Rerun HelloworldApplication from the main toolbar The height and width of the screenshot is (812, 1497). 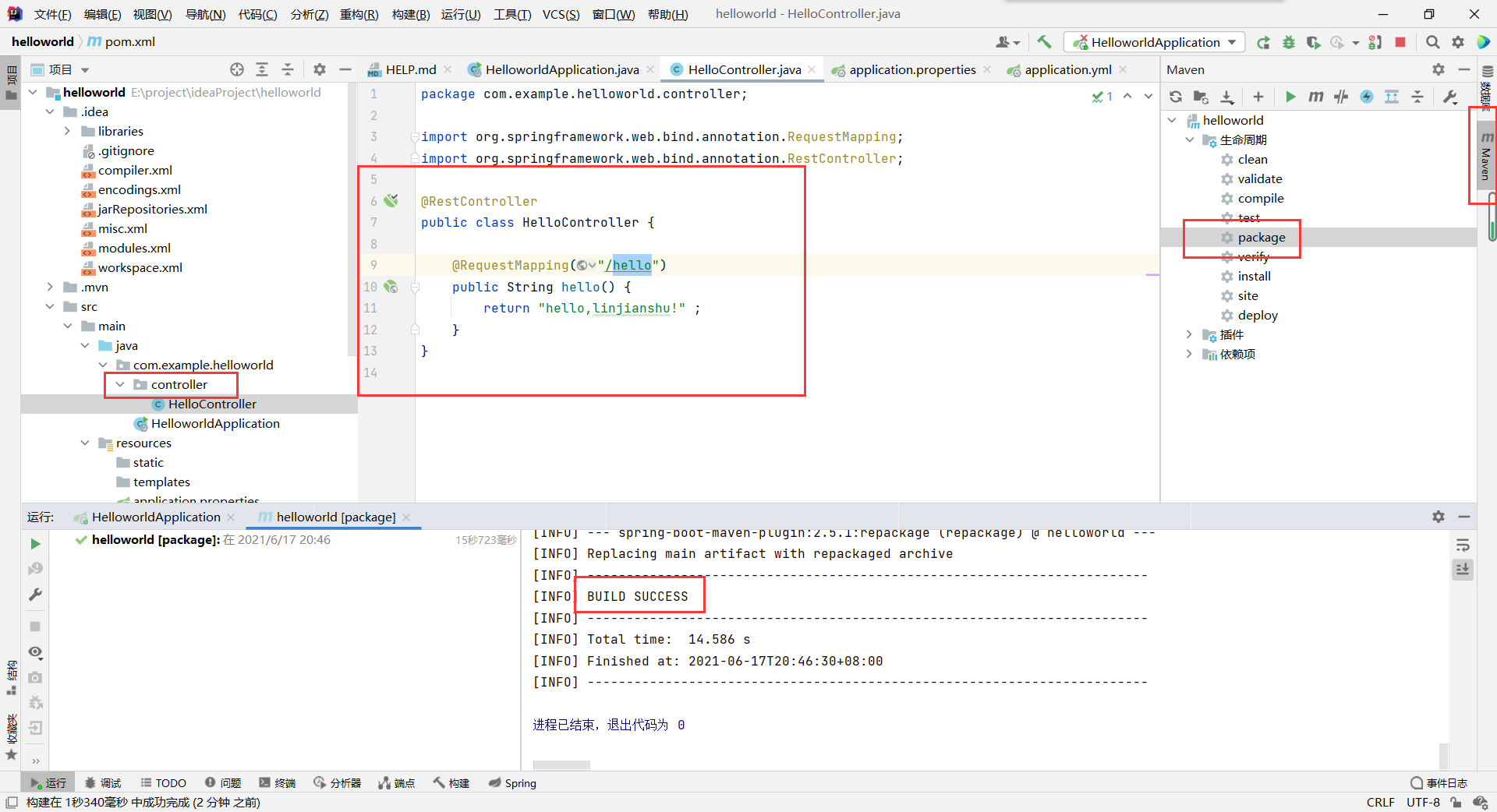[x=1263, y=42]
